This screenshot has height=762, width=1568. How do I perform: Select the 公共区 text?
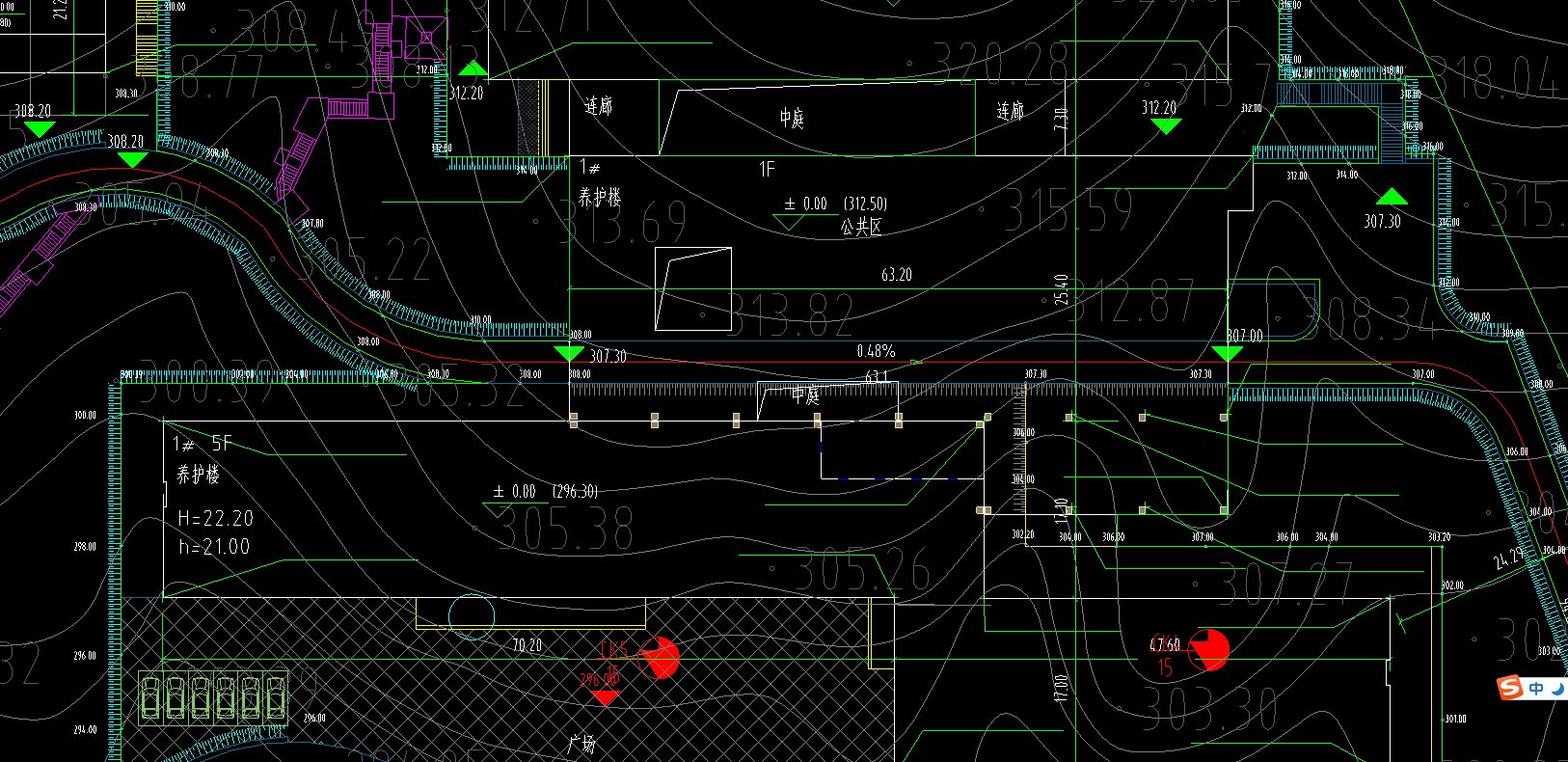861,228
